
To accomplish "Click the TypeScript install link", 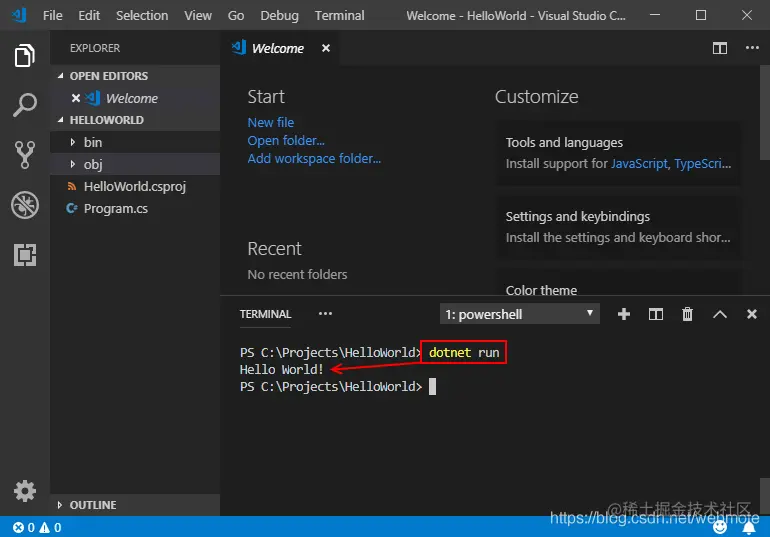I will pyautogui.click(x=702, y=163).
